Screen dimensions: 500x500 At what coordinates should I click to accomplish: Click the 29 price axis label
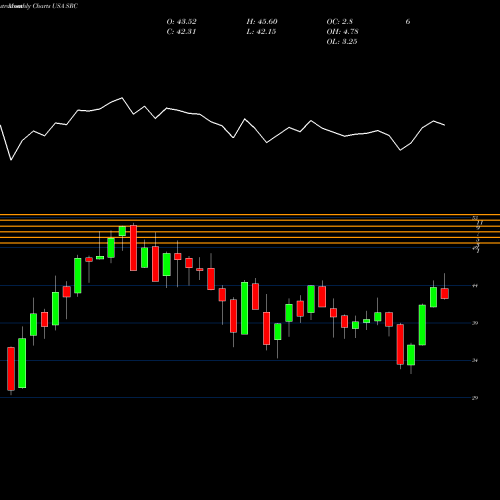[475, 398]
